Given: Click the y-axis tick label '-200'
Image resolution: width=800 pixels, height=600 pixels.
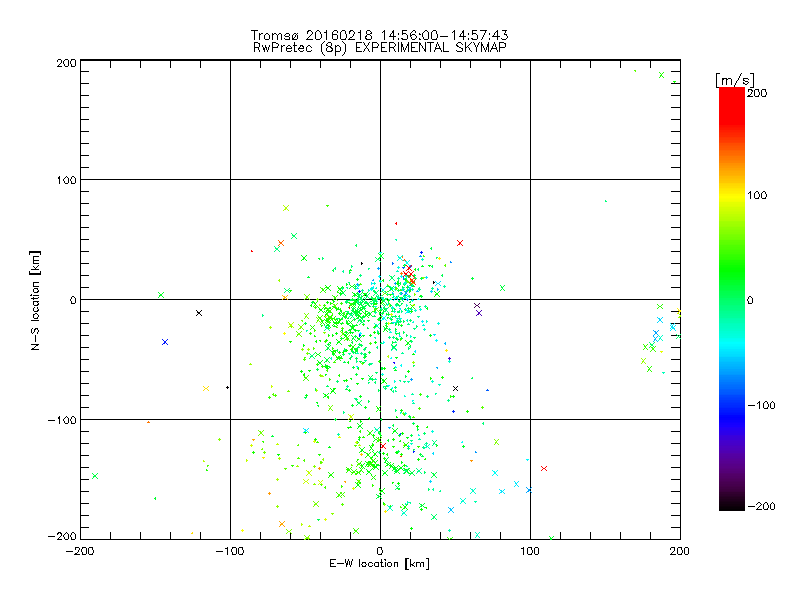Looking at the screenshot, I should [62, 537].
